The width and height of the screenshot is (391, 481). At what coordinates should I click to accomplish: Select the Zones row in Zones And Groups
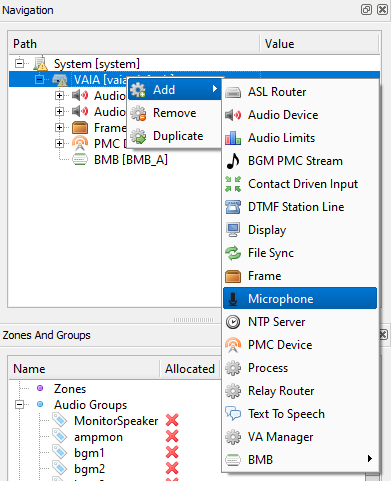70,389
